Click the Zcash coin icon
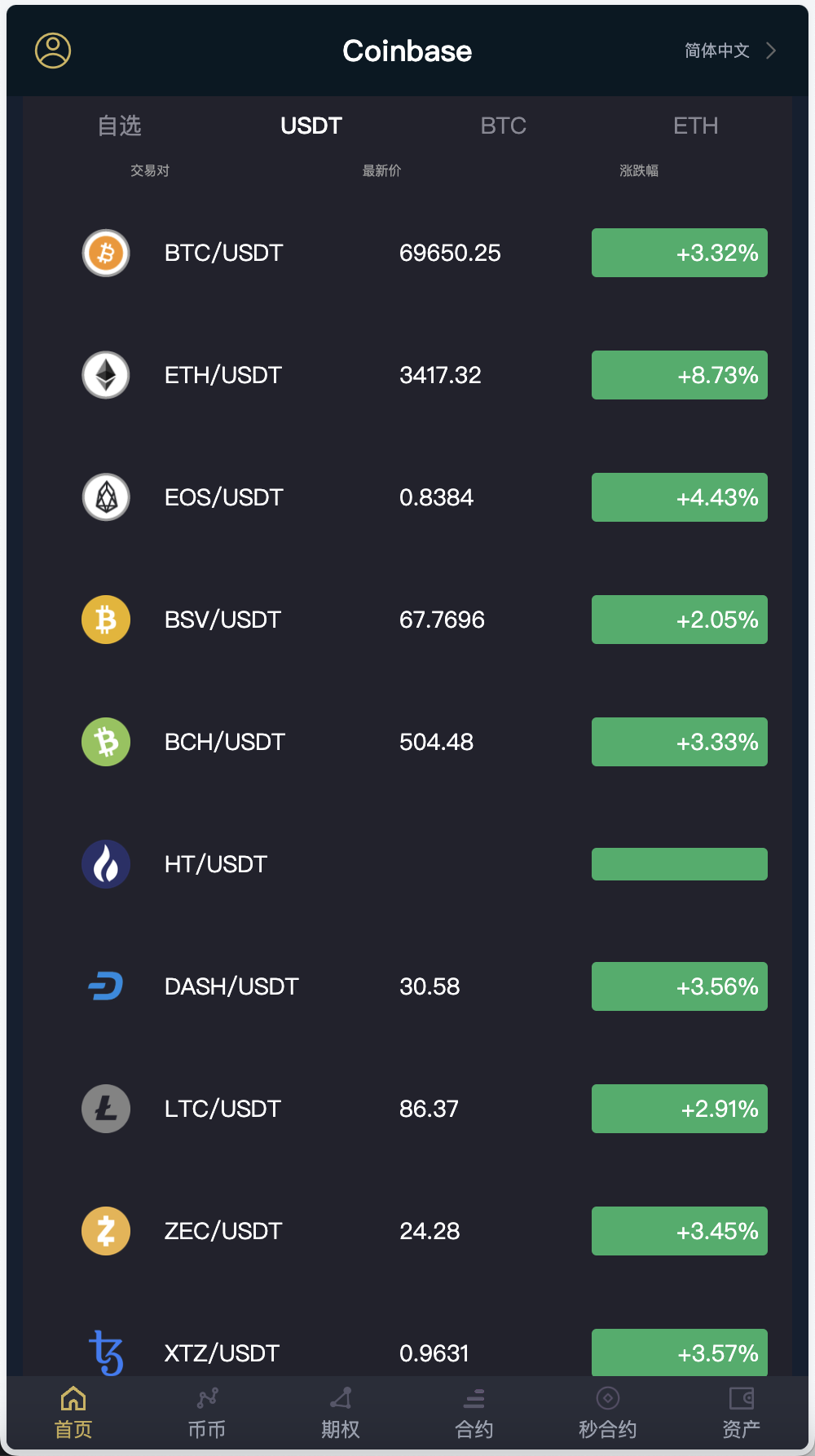 click(106, 1231)
